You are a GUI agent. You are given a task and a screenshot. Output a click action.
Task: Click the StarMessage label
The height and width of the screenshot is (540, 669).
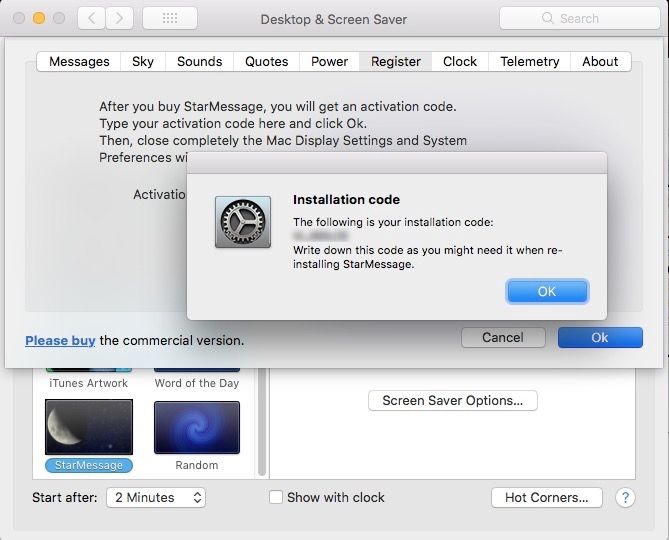click(x=89, y=465)
